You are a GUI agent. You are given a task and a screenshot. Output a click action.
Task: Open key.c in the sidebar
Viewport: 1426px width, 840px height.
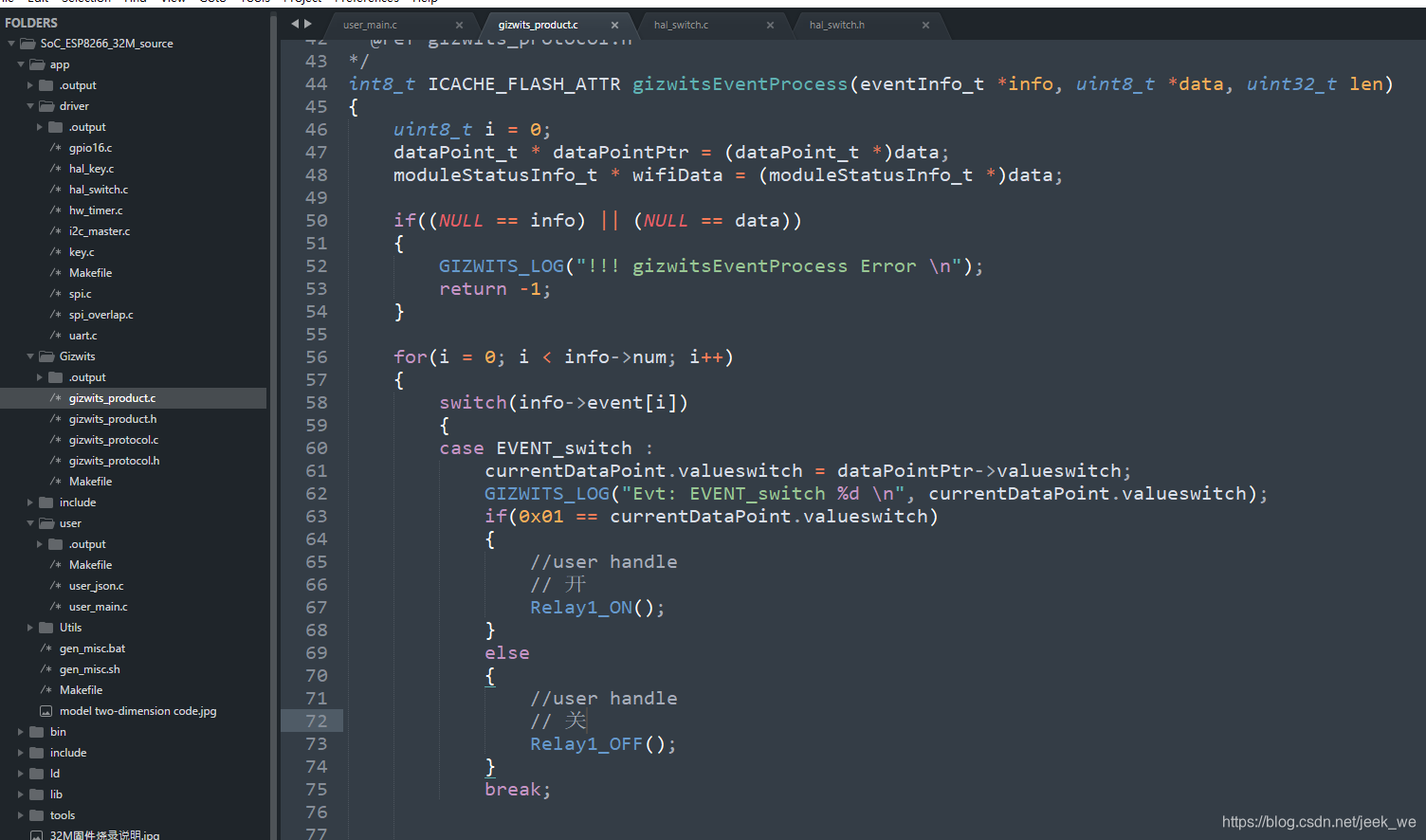[x=82, y=252]
